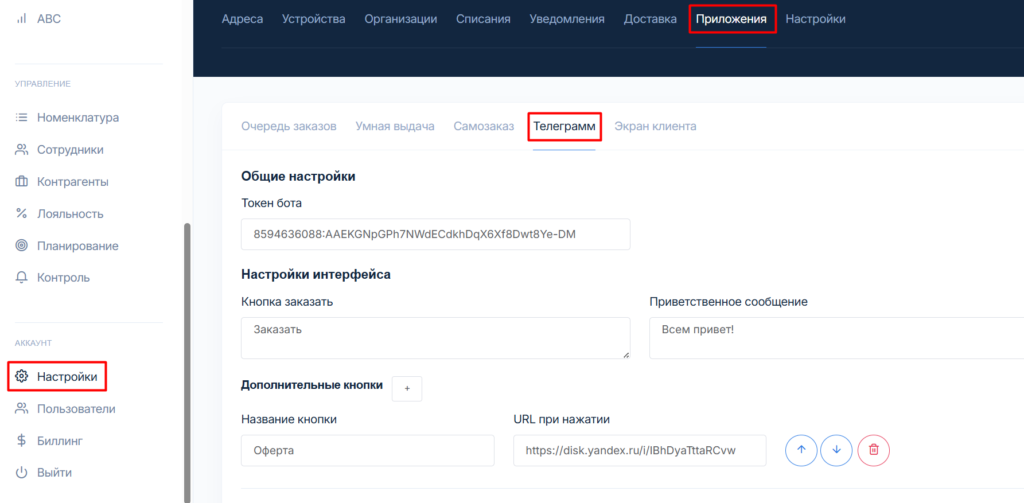
Task: Switch to Умная выдача tab
Action: 394,127
